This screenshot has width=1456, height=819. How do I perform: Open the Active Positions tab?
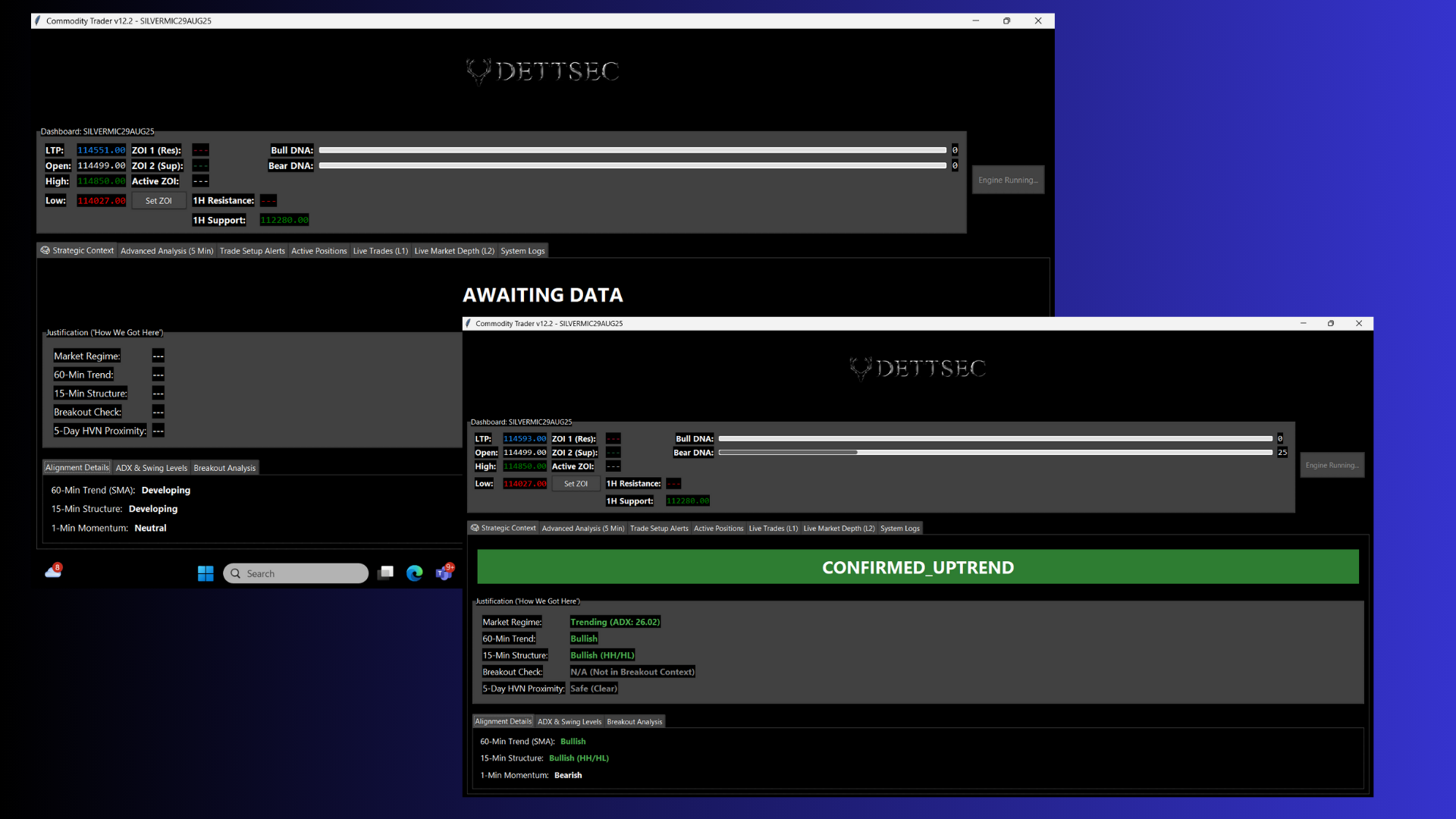click(x=718, y=528)
